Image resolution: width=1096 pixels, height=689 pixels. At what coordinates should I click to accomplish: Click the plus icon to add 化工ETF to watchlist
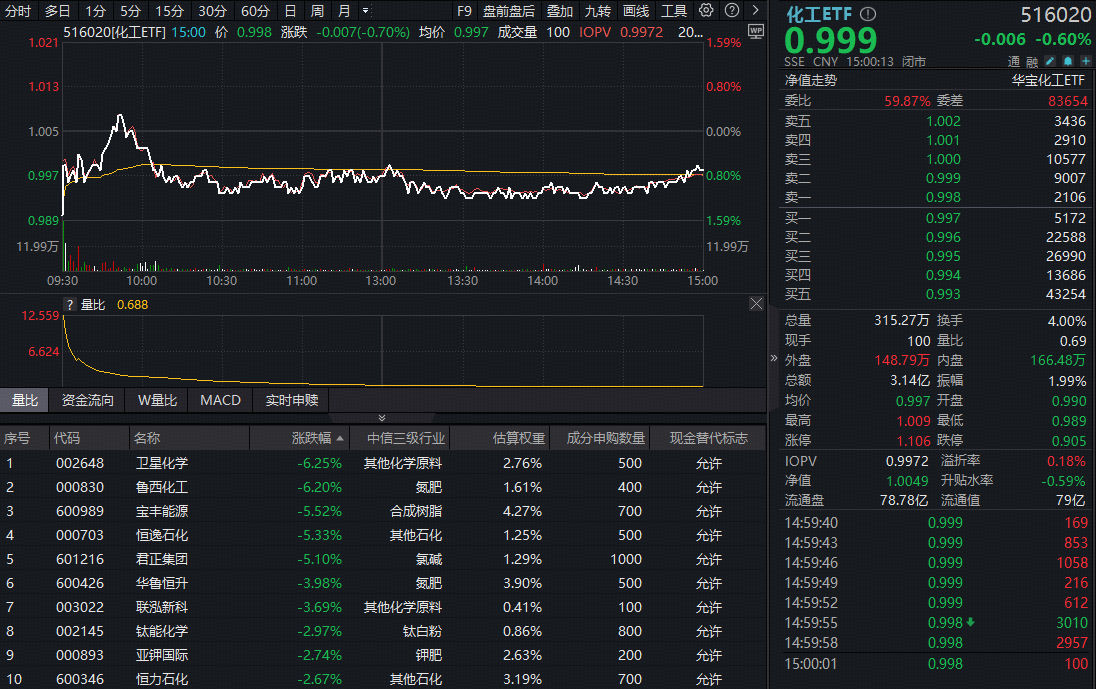(x=1086, y=61)
